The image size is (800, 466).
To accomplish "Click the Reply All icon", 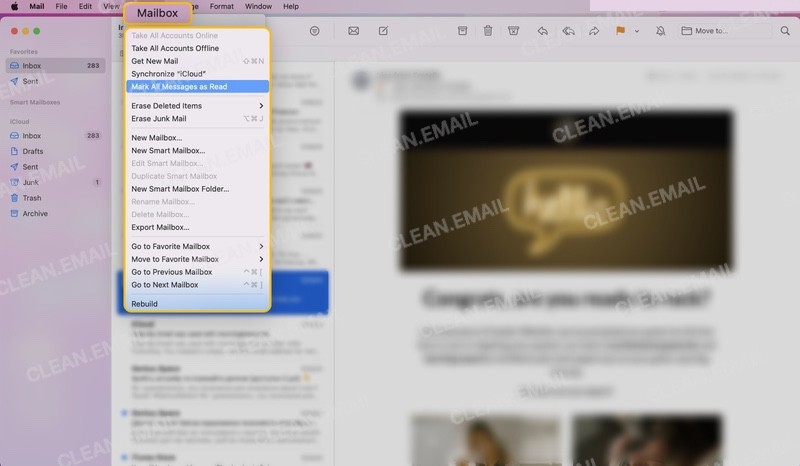I will point(568,31).
